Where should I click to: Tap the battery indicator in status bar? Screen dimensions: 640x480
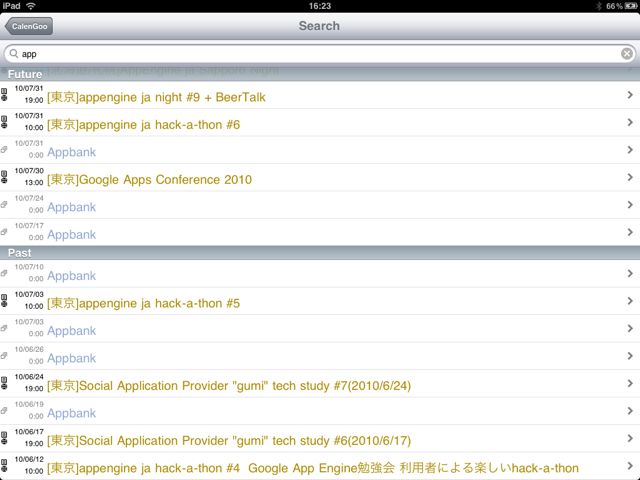point(631,6)
